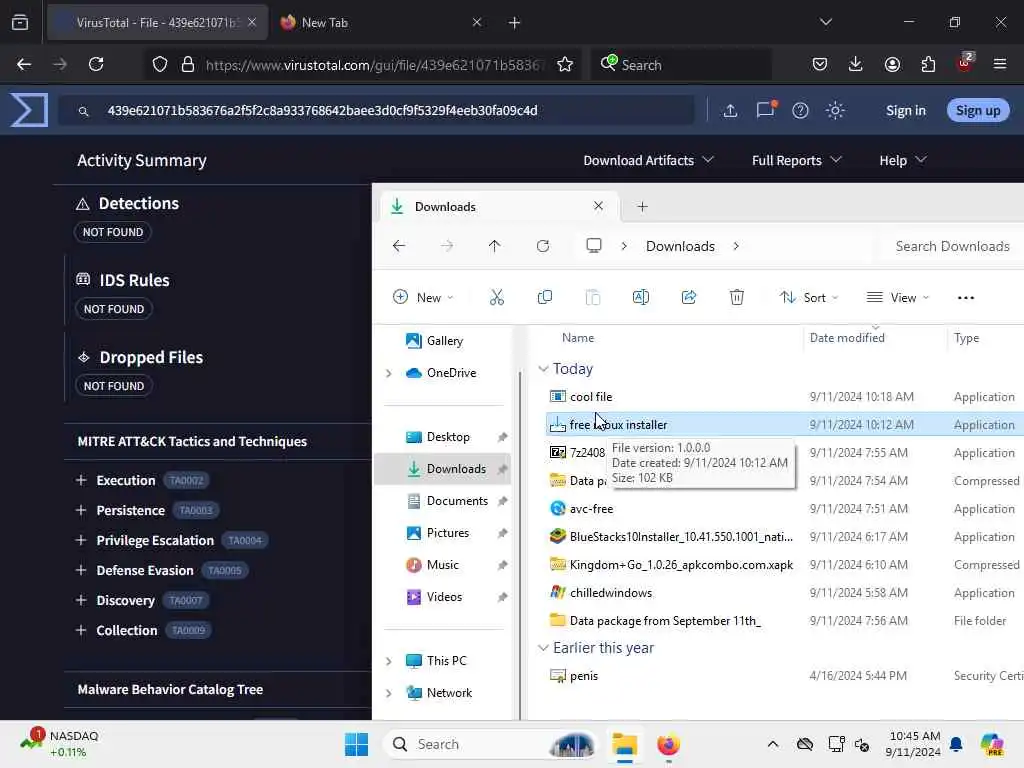1024x768 pixels.
Task: Click Sign in on VirusTotal
Action: tap(905, 110)
